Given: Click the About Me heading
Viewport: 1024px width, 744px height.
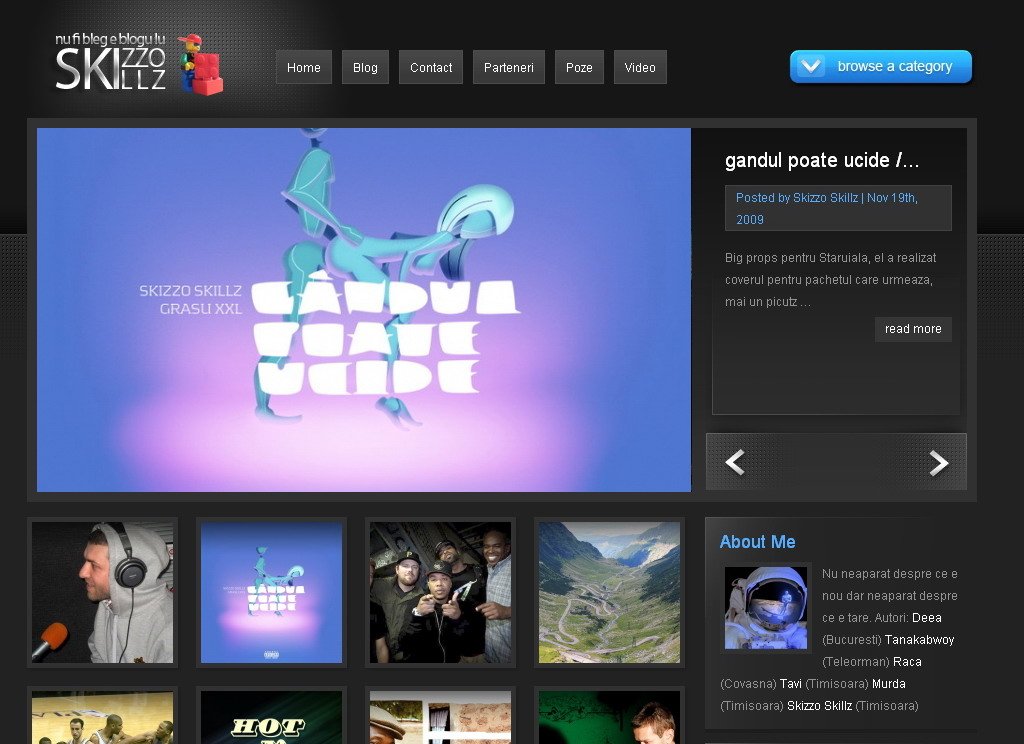Looking at the screenshot, I should 758,542.
